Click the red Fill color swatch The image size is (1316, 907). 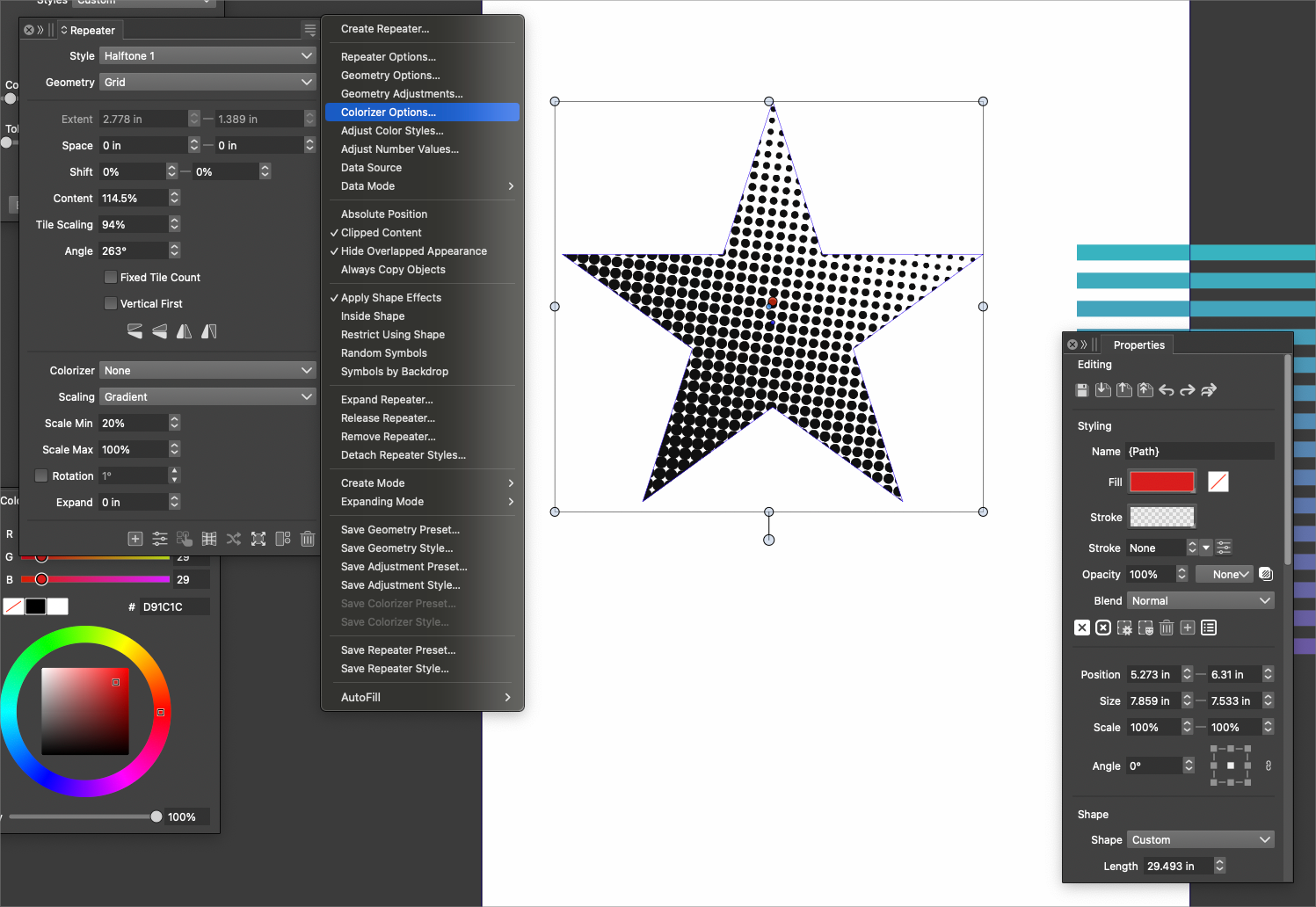(x=1161, y=482)
